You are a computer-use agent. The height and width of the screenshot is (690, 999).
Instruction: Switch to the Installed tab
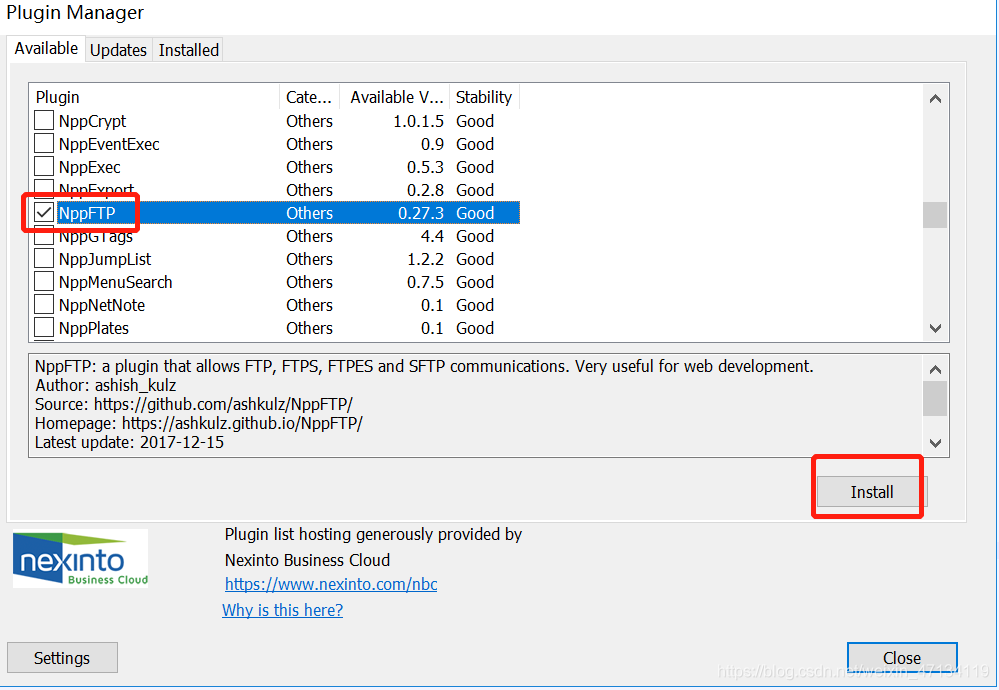pos(189,50)
